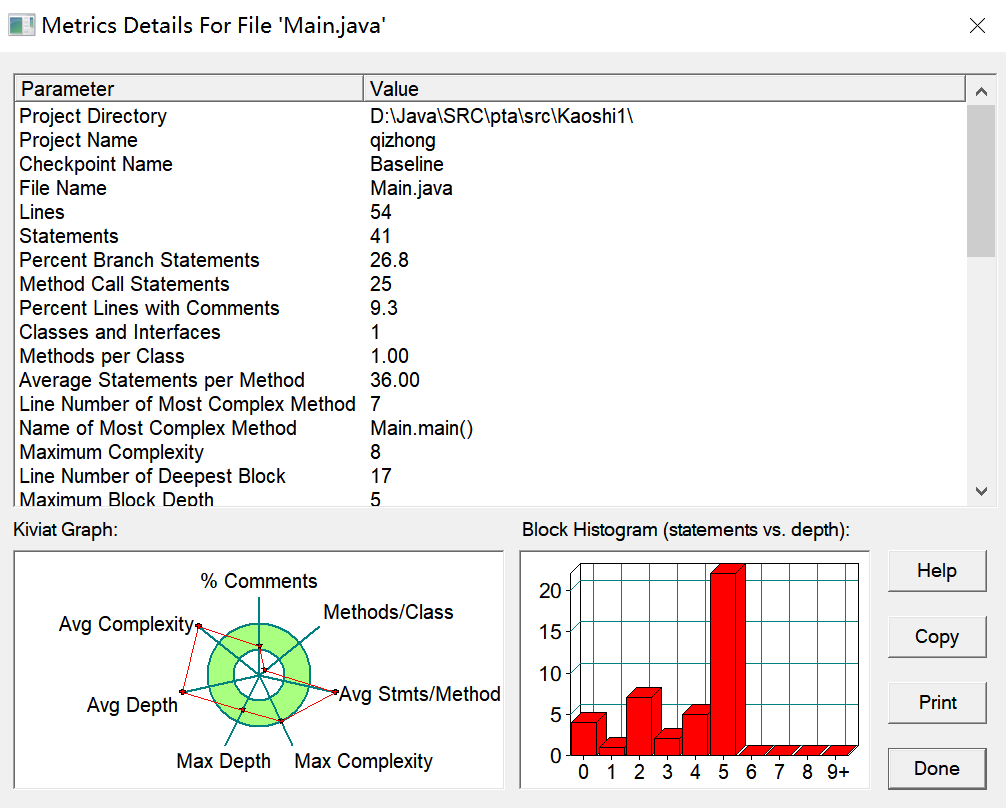This screenshot has height=808, width=1006.
Task: Select the Checkpoint Name row
Action: (490, 164)
